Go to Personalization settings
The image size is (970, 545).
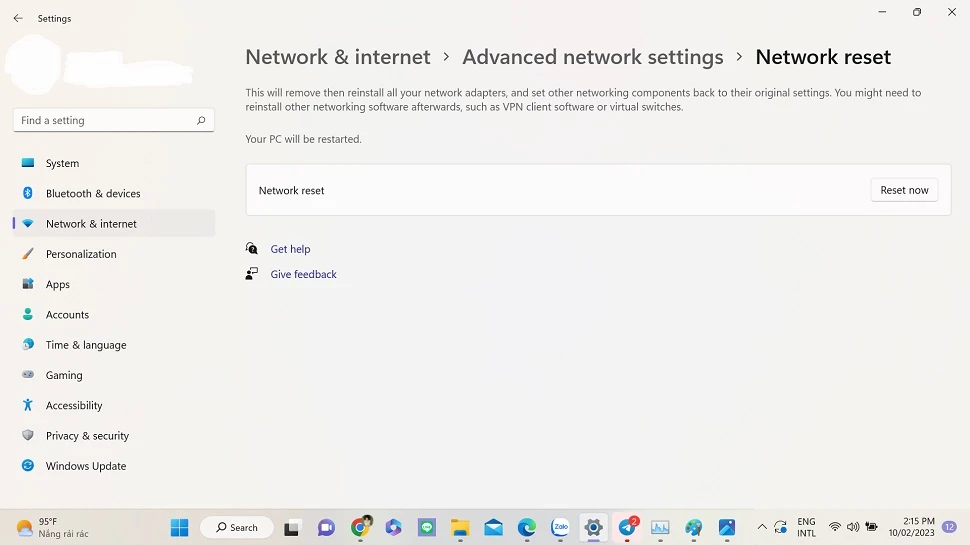81,254
